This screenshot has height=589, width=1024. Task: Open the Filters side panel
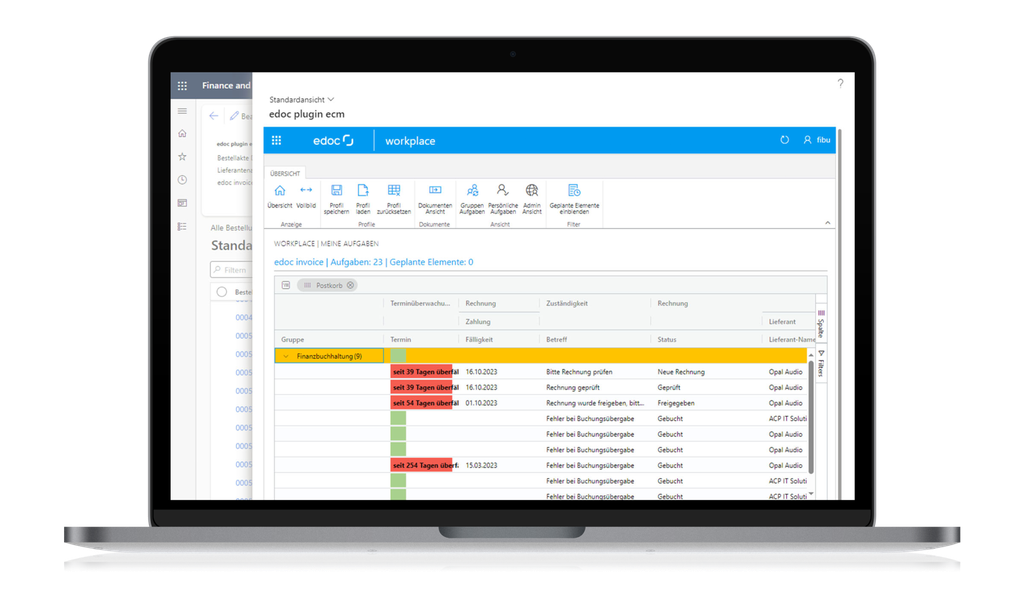[x=821, y=363]
